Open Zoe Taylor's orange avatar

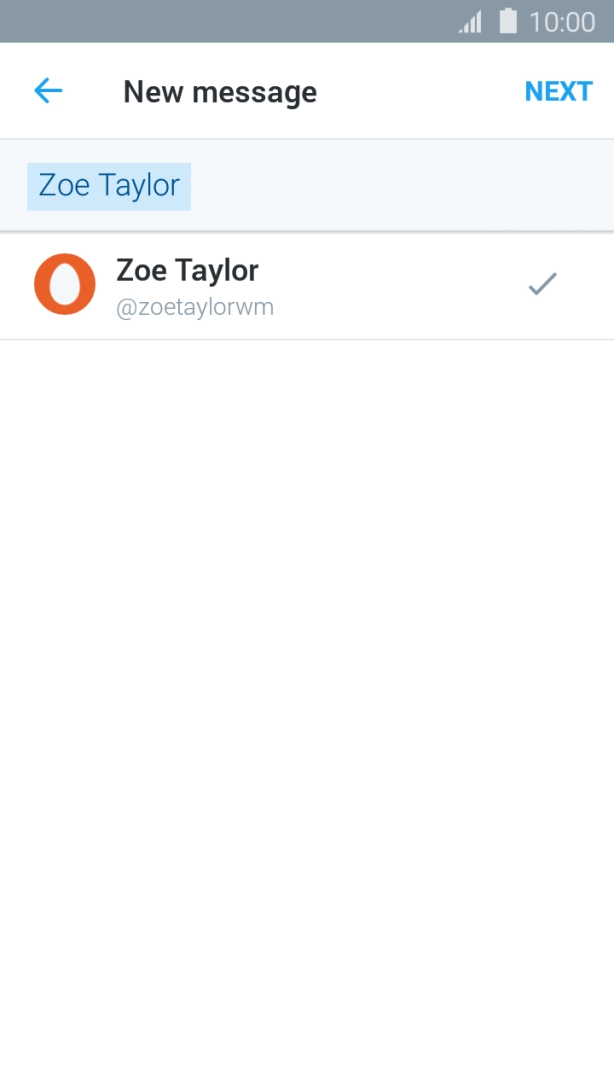(65, 284)
